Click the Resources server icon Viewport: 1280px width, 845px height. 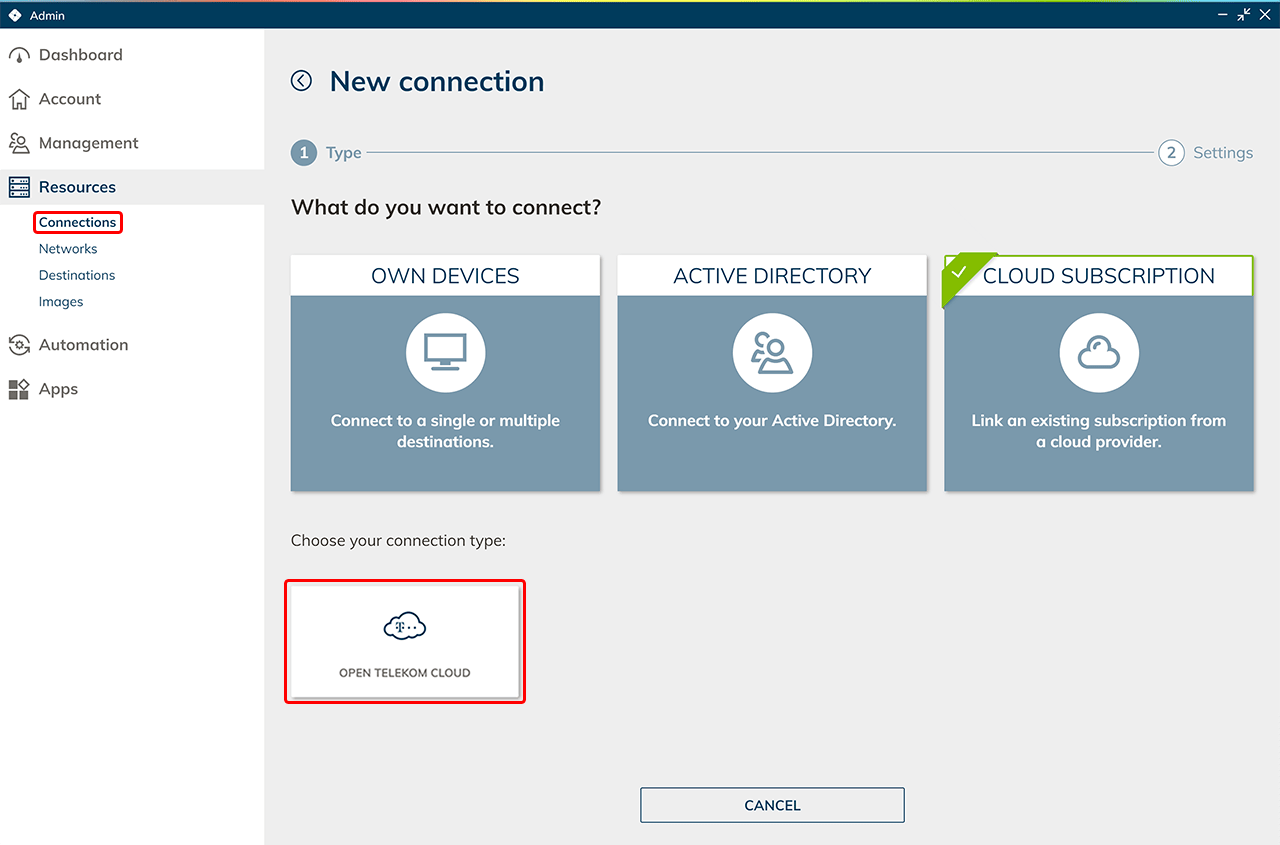coord(19,187)
